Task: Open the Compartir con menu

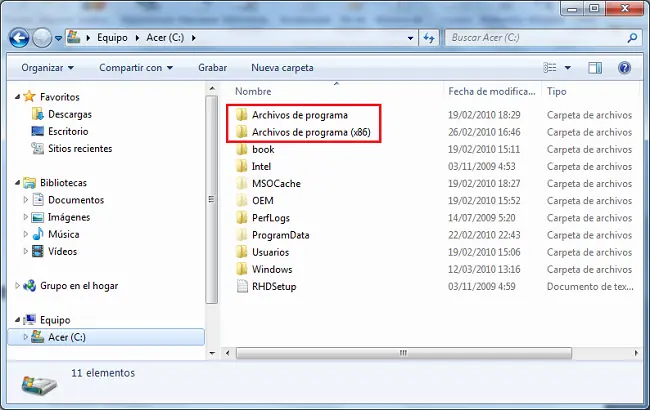Action: [136, 68]
